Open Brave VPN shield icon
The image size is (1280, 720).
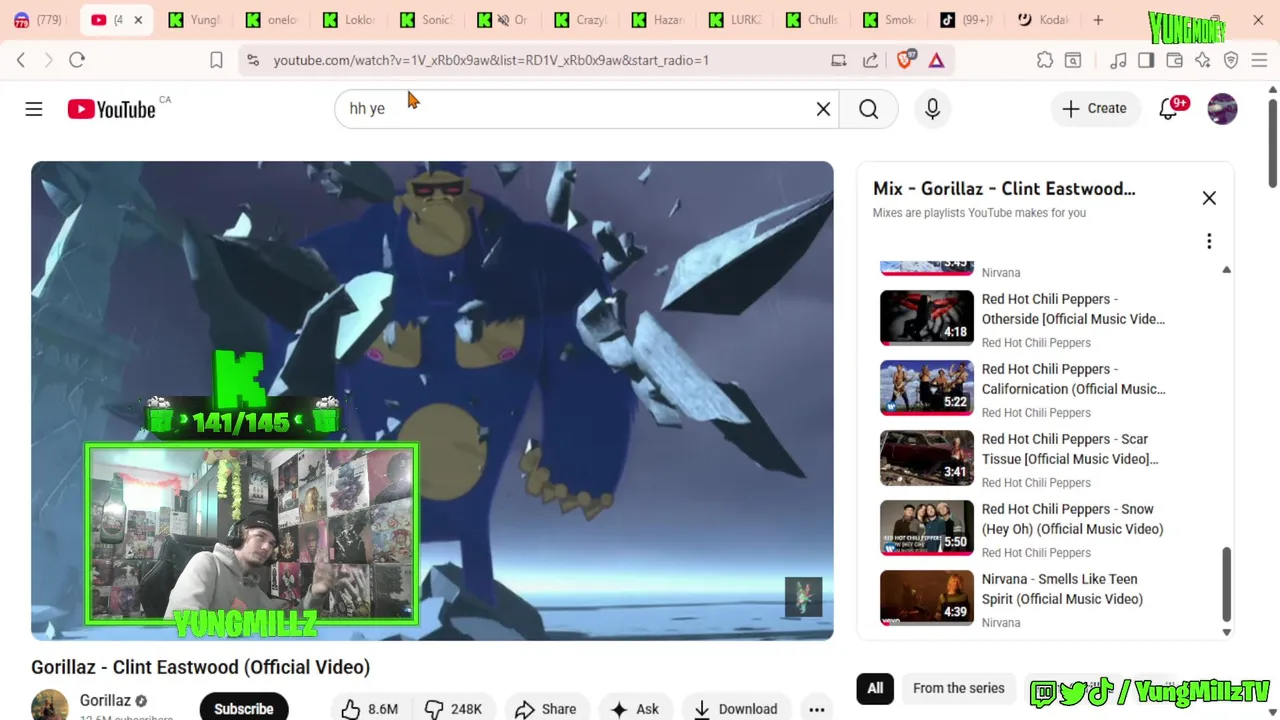coord(1231,60)
